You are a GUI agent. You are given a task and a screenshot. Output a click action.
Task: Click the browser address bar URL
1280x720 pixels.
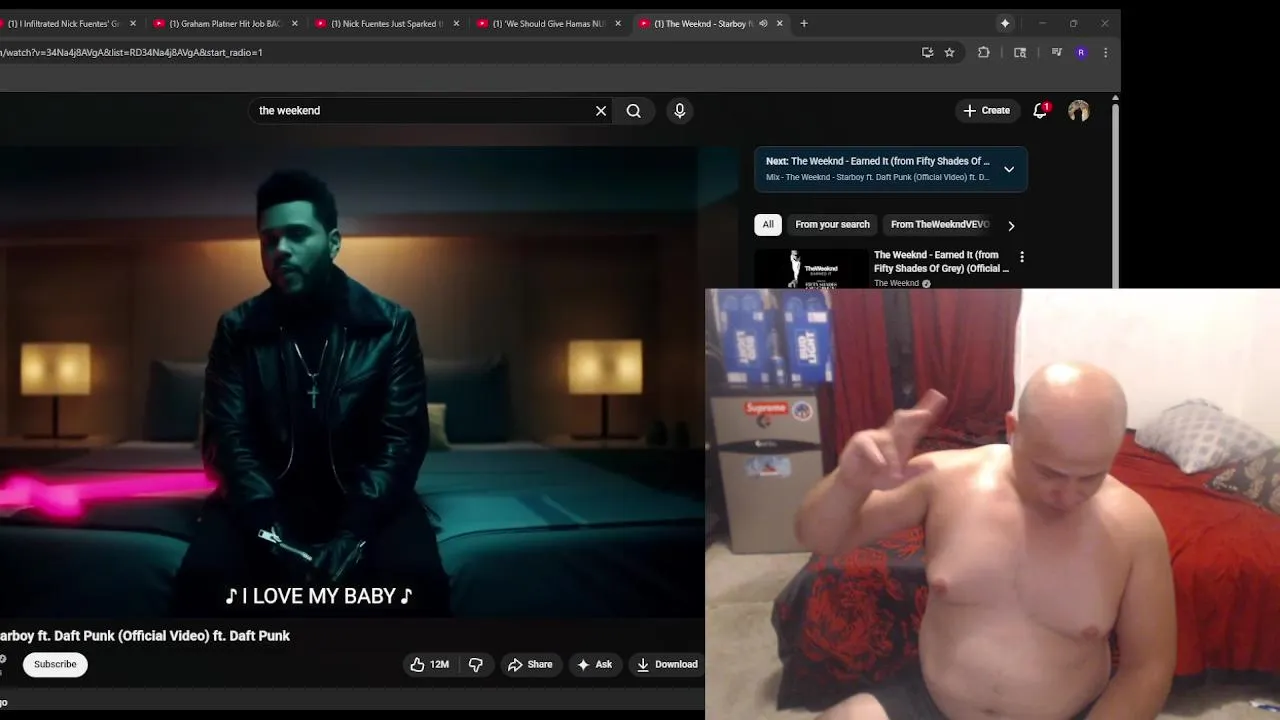pyautogui.click(x=131, y=52)
